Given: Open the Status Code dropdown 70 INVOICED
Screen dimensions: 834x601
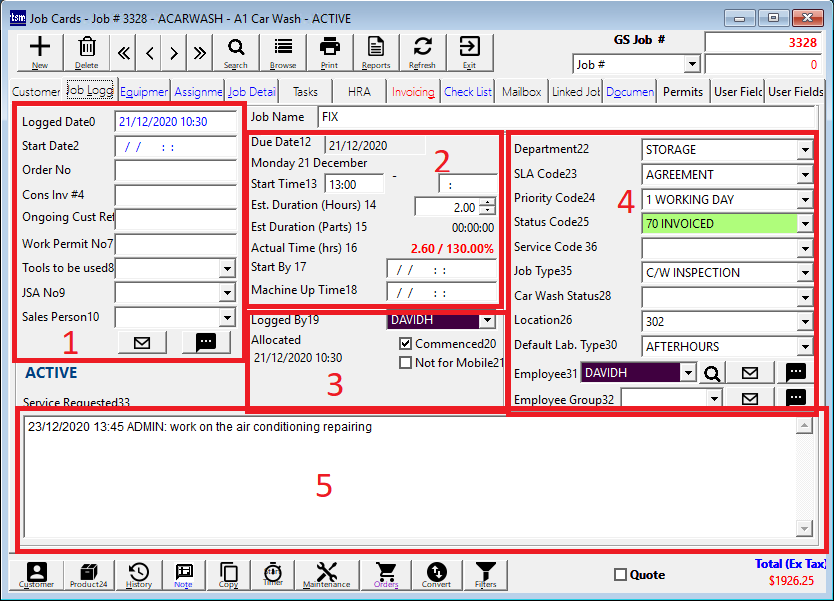Looking at the screenshot, I should pyautogui.click(x=805, y=224).
